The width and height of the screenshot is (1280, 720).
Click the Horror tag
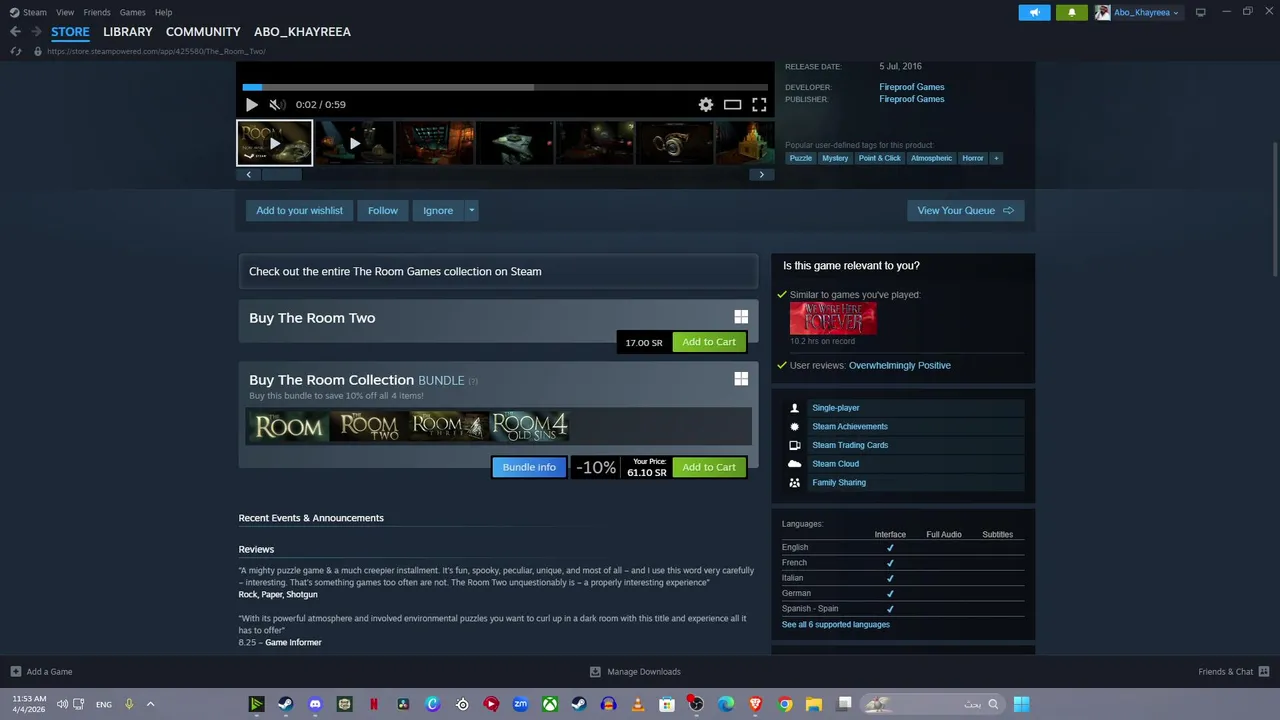point(973,158)
